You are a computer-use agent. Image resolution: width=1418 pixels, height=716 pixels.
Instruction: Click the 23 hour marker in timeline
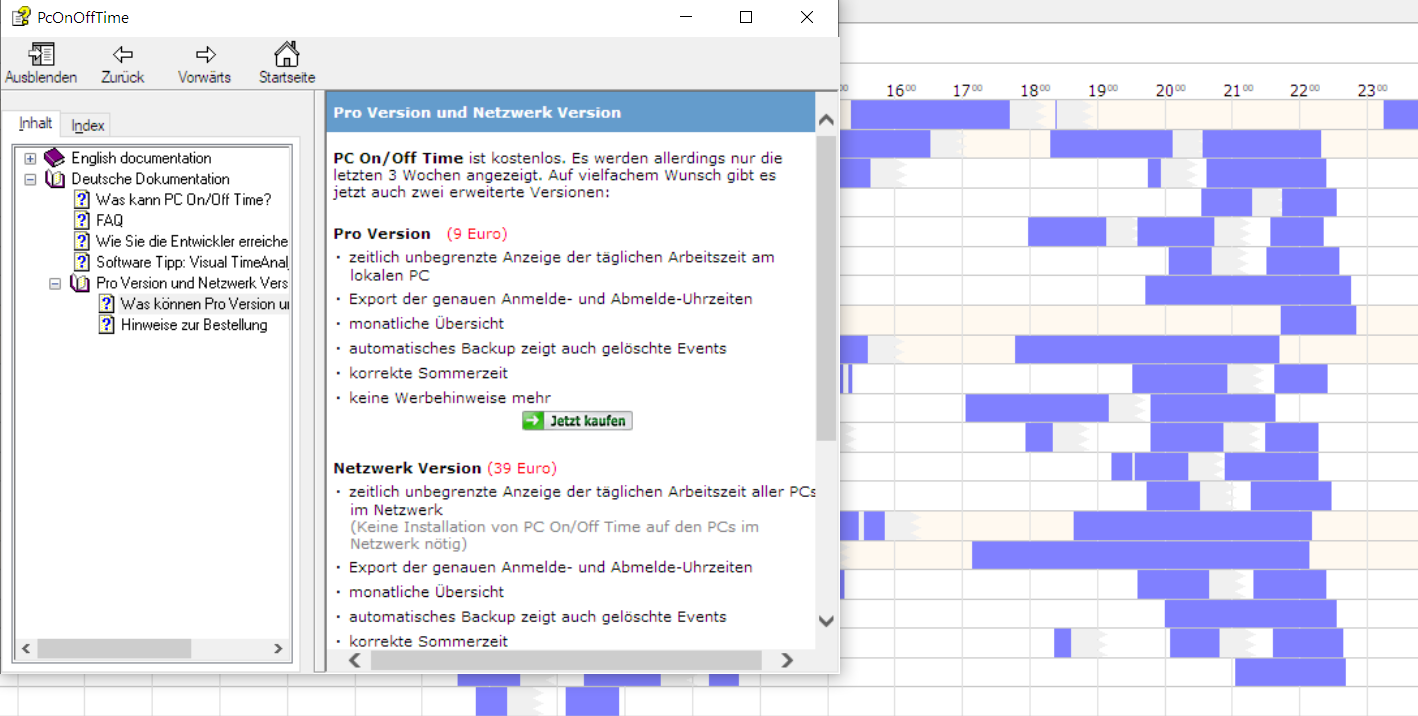coord(1372,90)
